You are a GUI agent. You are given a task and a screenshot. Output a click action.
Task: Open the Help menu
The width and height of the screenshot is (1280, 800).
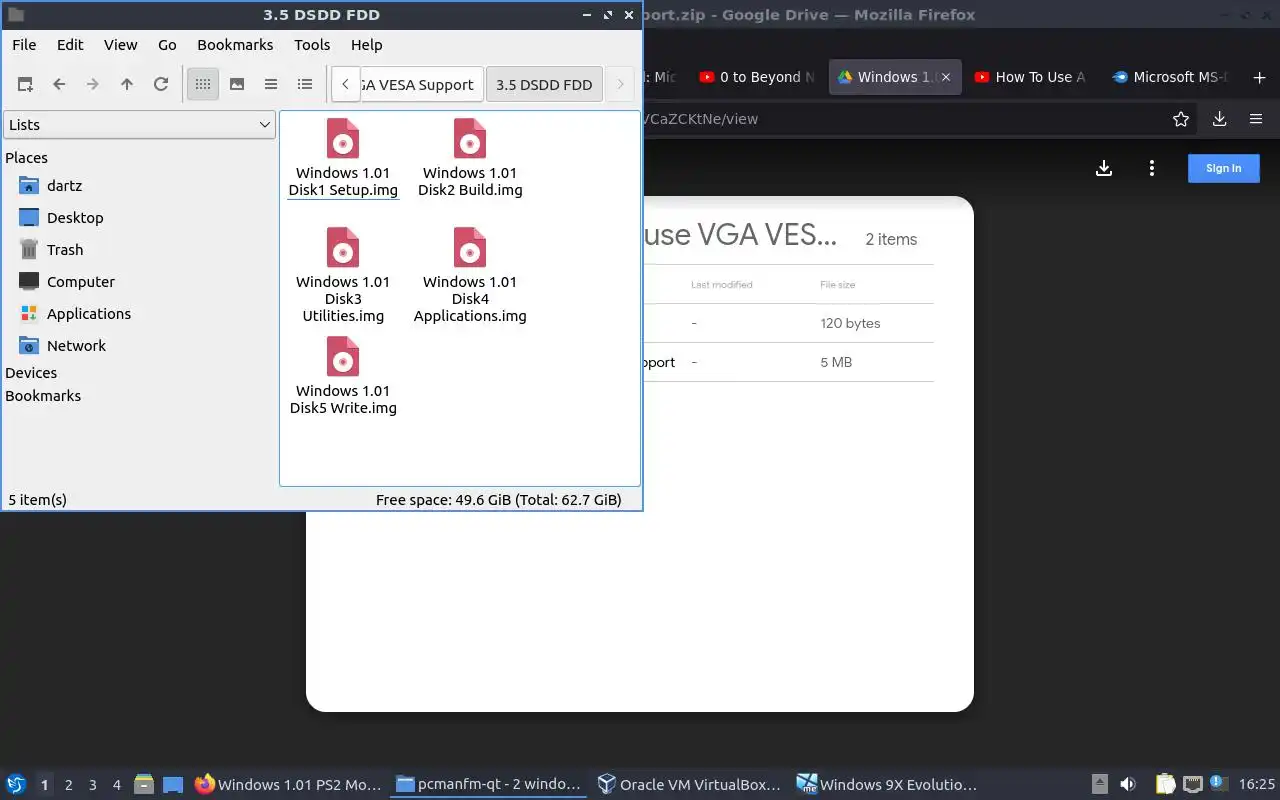coord(367,45)
